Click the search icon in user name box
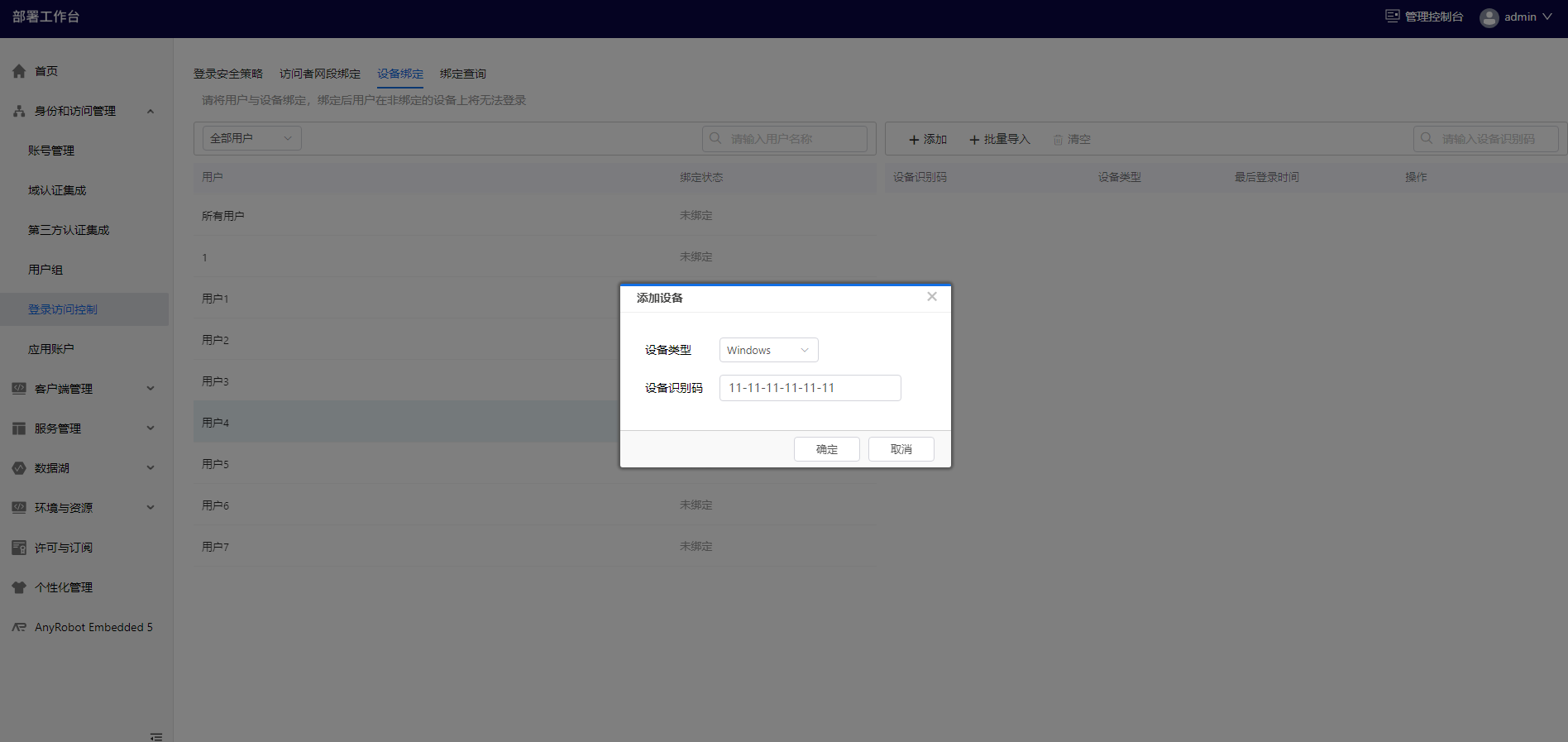 (715, 138)
